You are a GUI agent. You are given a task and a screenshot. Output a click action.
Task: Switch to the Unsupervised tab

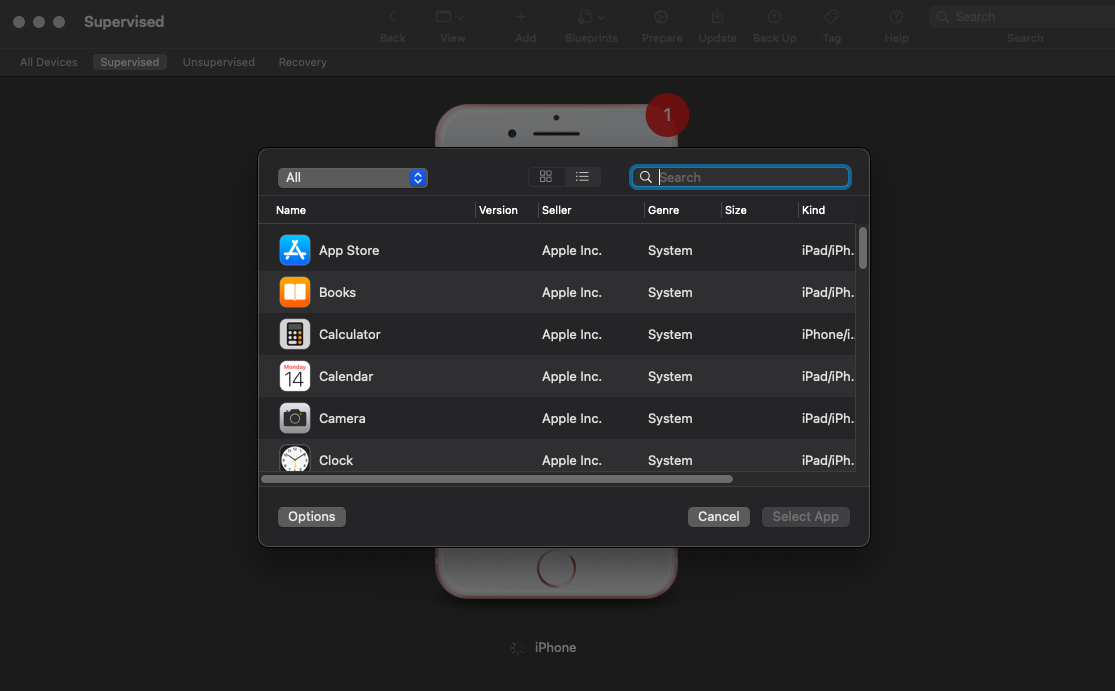point(218,62)
